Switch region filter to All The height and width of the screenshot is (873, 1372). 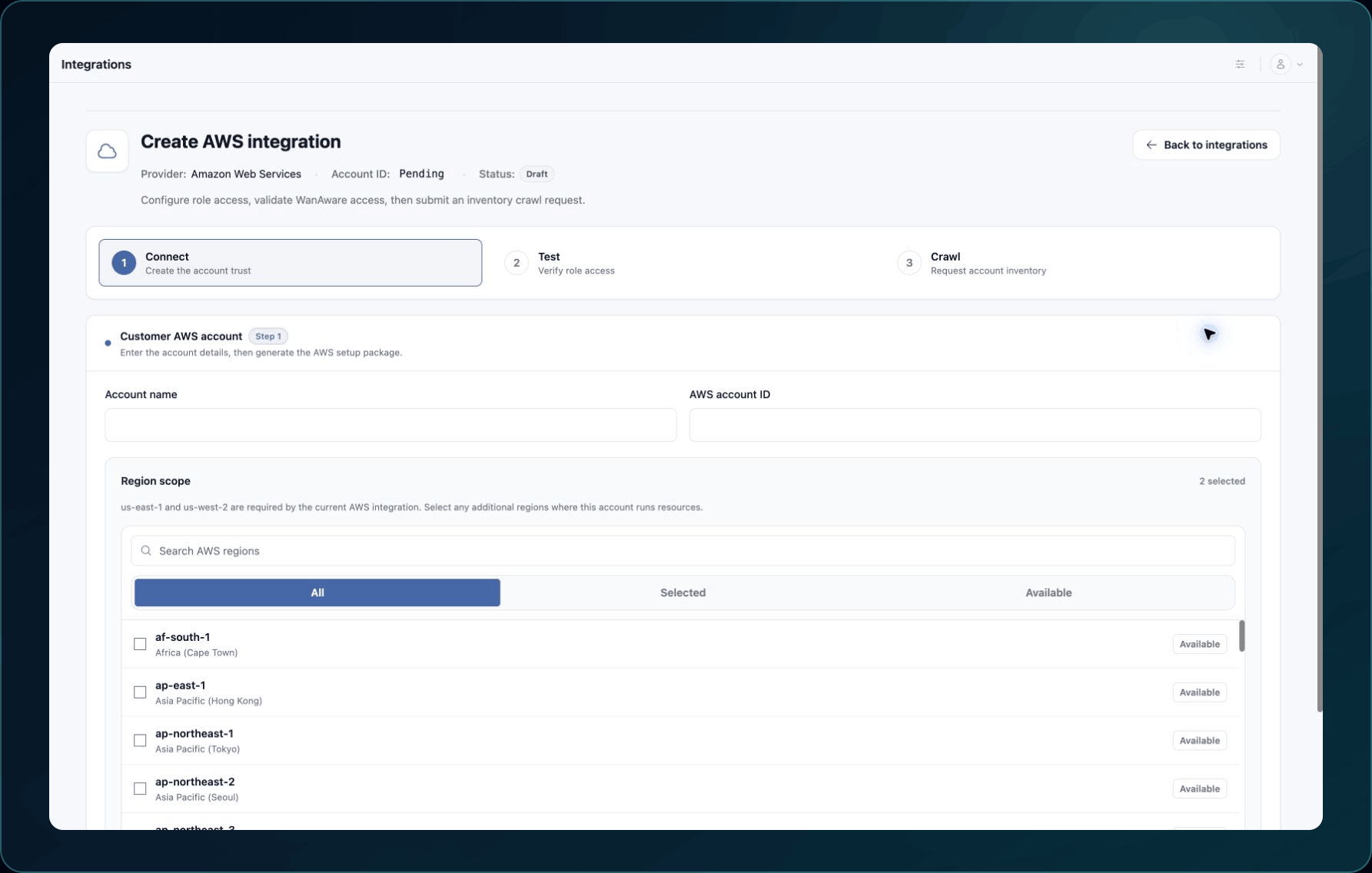click(317, 593)
